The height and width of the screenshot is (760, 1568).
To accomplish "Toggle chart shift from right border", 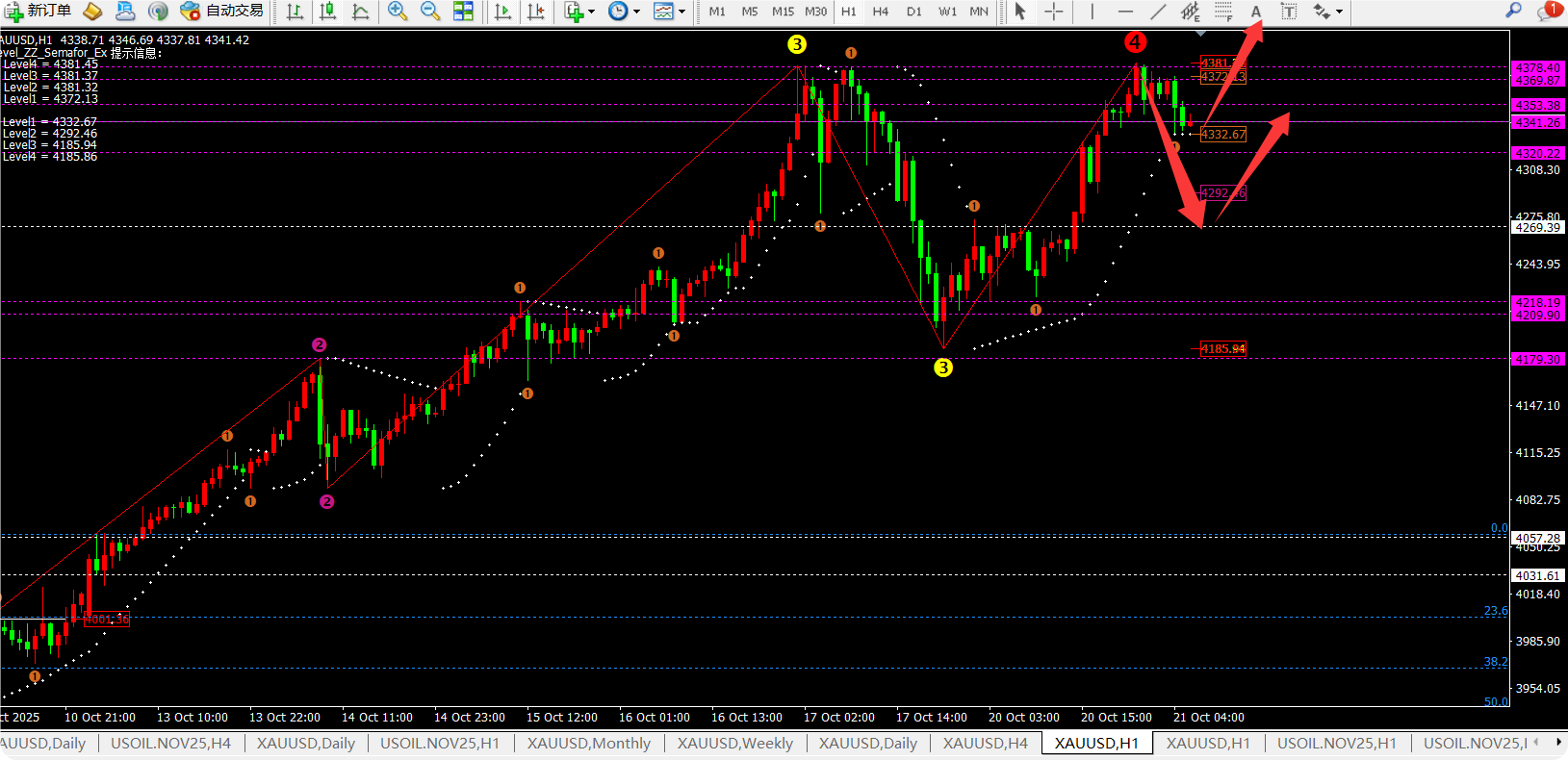I will pyautogui.click(x=536, y=12).
